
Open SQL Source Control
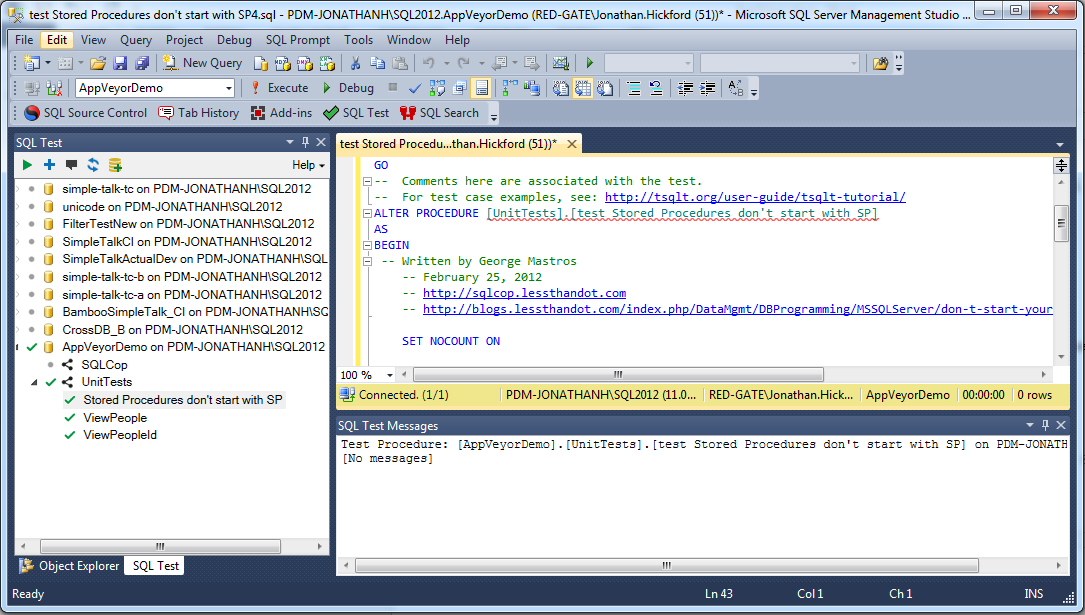tap(86, 113)
